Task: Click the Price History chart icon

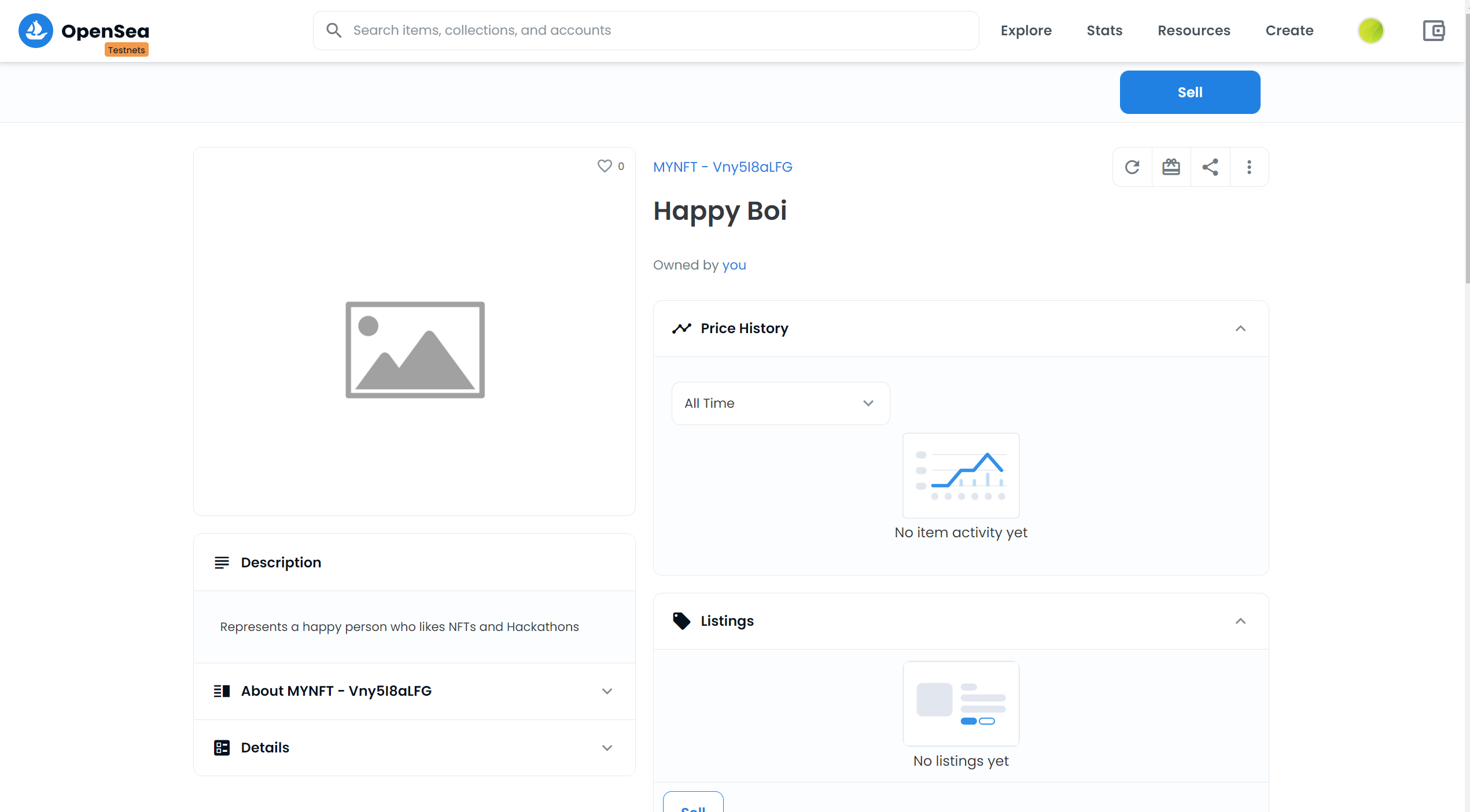Action: pos(681,329)
